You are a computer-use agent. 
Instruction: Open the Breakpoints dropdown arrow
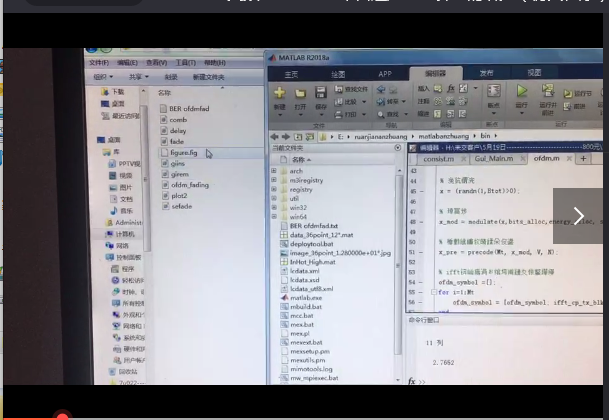[x=494, y=113]
